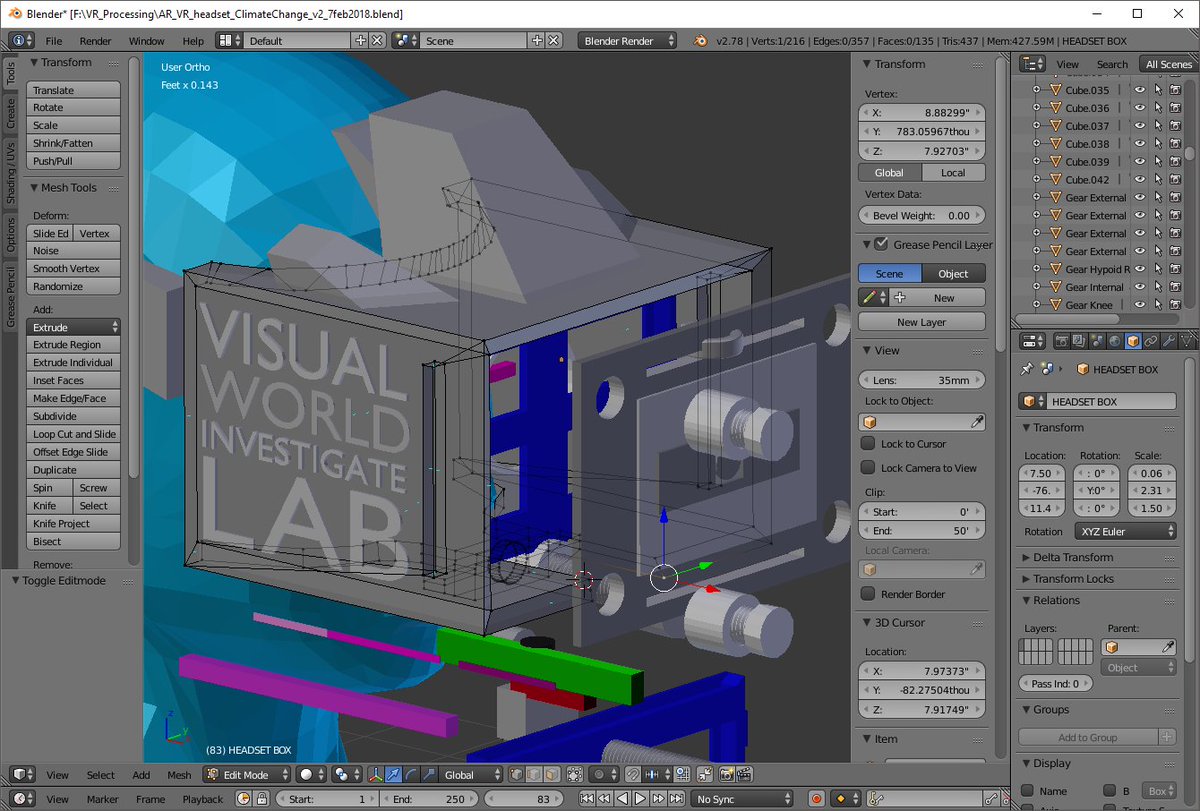Image resolution: width=1200 pixels, height=811 pixels.
Task: Enable Name display checkbox
Action: point(1027,791)
